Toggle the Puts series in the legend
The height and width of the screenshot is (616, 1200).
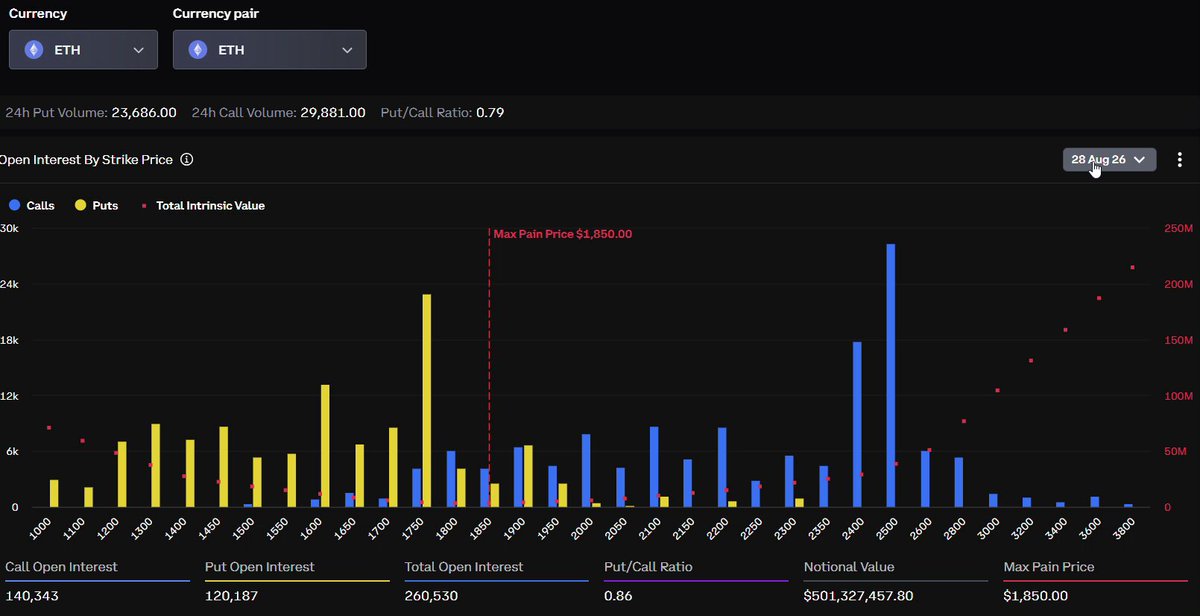point(96,205)
